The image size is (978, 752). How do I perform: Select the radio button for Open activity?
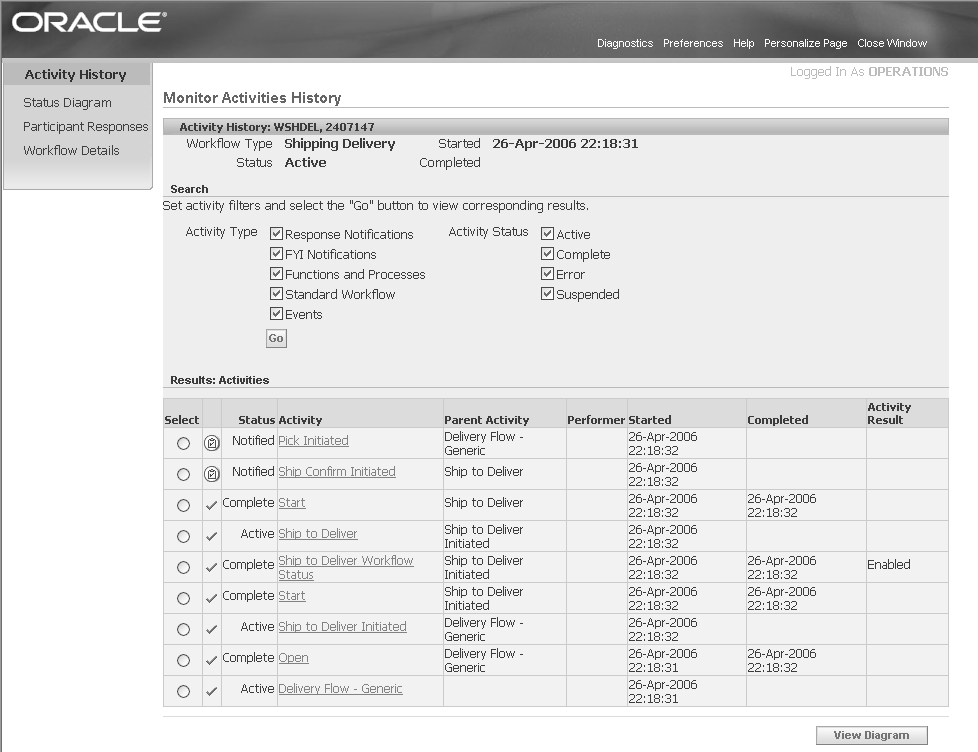(x=183, y=660)
